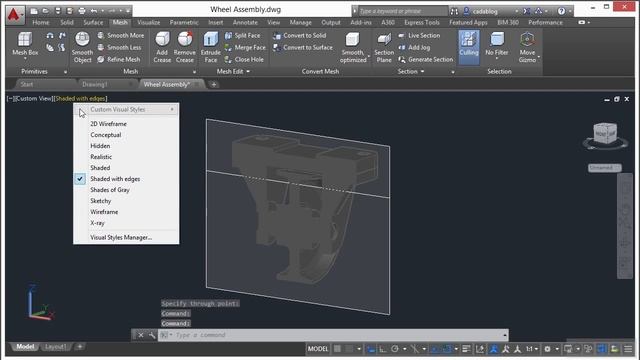
Task: Click Add Jog tool
Action: coord(414,47)
